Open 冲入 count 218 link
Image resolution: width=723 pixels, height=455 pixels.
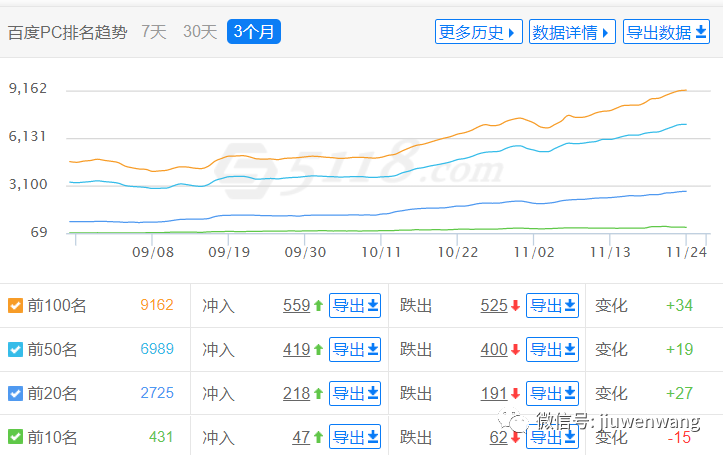(x=296, y=393)
